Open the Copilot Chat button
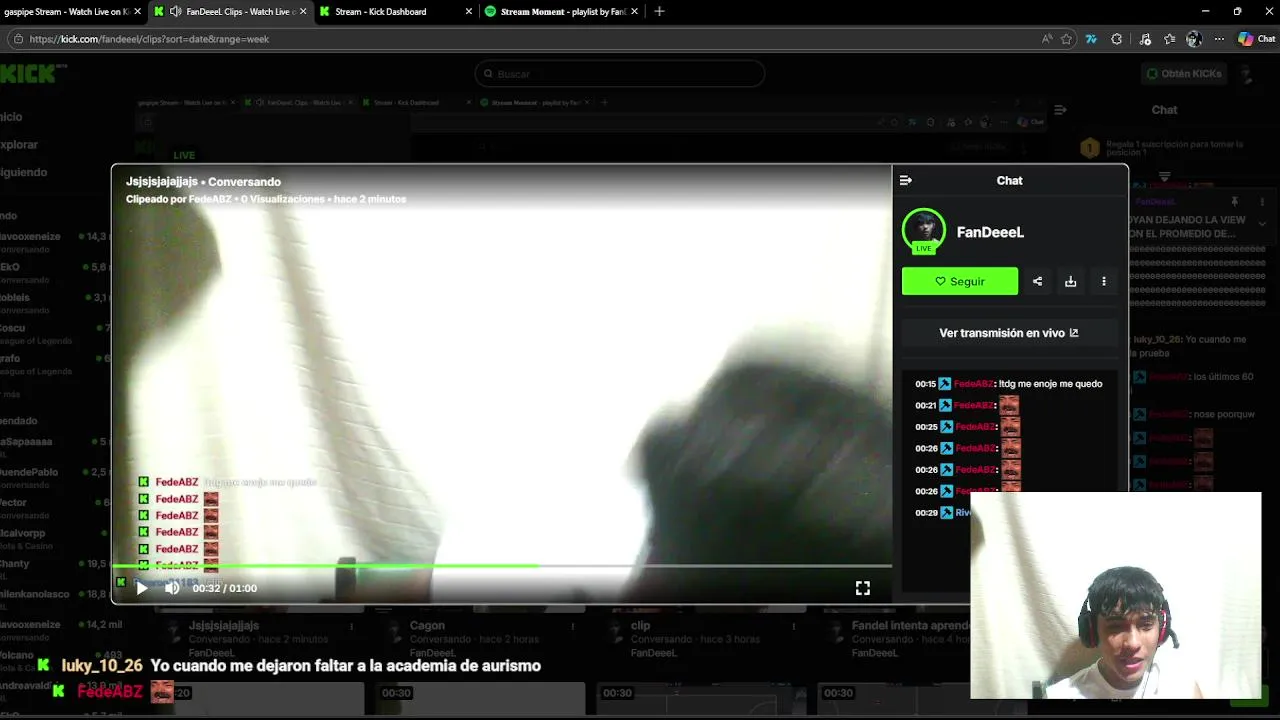The height and width of the screenshot is (720, 1280). click(x=1257, y=39)
